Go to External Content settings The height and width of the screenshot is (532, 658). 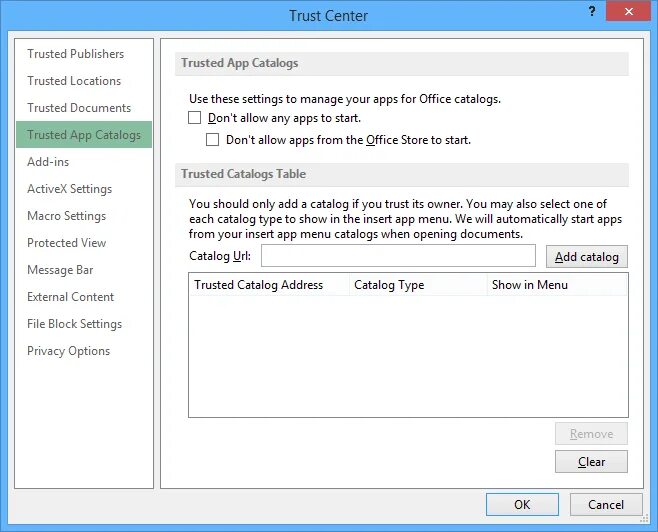pyautogui.click(x=70, y=297)
